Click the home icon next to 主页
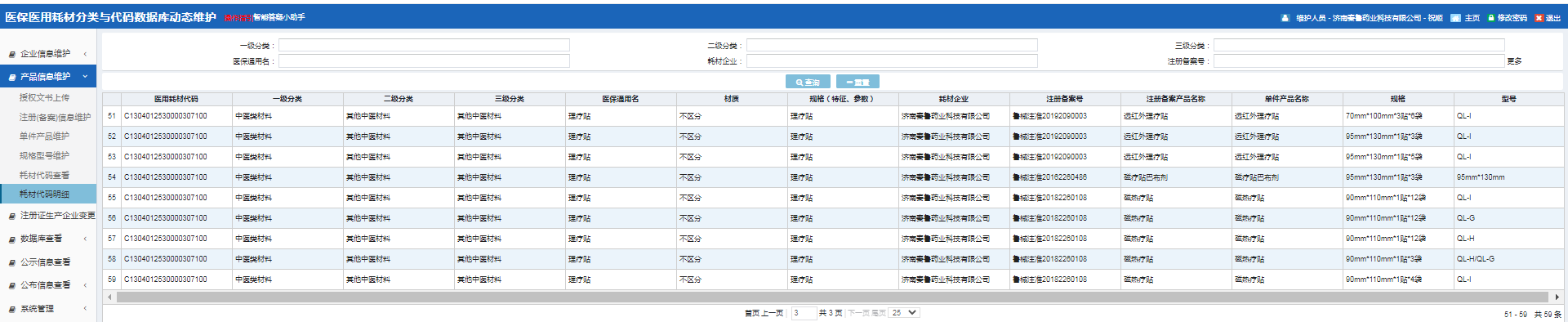The height and width of the screenshot is (322, 1568). pyautogui.click(x=1456, y=18)
